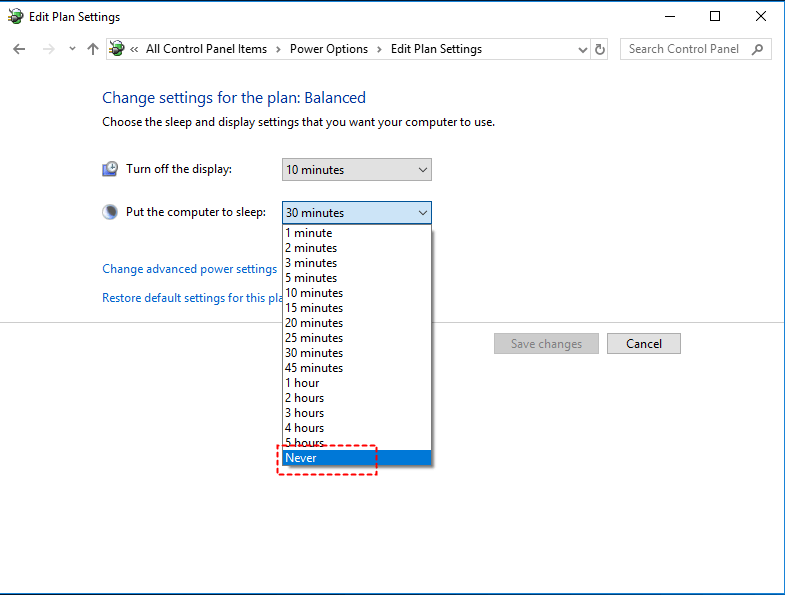Navigate to Power Options breadcrumb
785x595 pixels.
[x=328, y=49]
